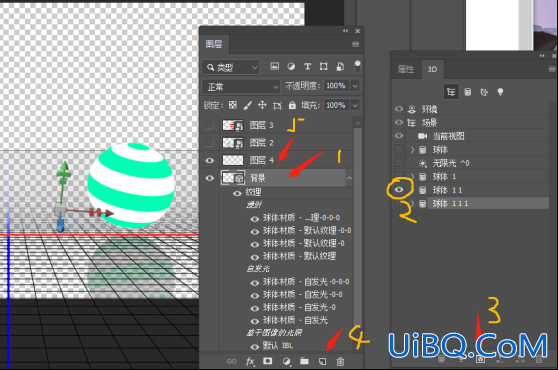The width and height of the screenshot is (558, 370).
Task: Show whole scene filter in 3D panel
Action: 451,92
